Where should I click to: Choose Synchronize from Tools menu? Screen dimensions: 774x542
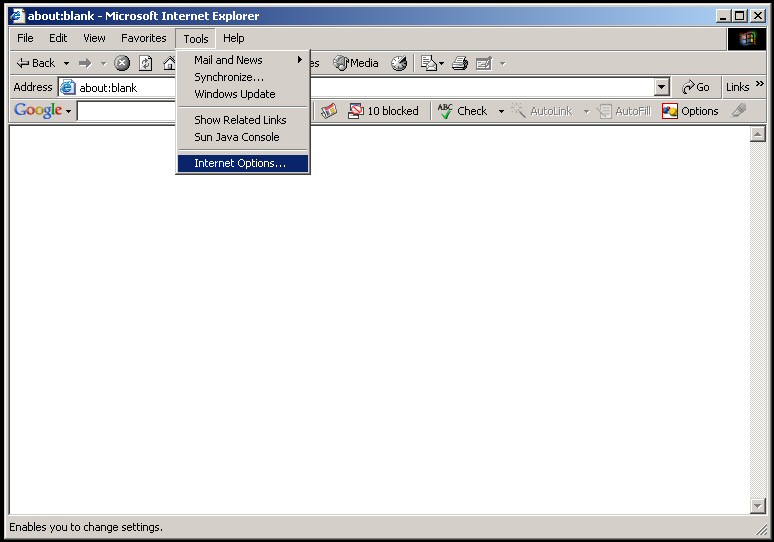pyautogui.click(x=243, y=77)
